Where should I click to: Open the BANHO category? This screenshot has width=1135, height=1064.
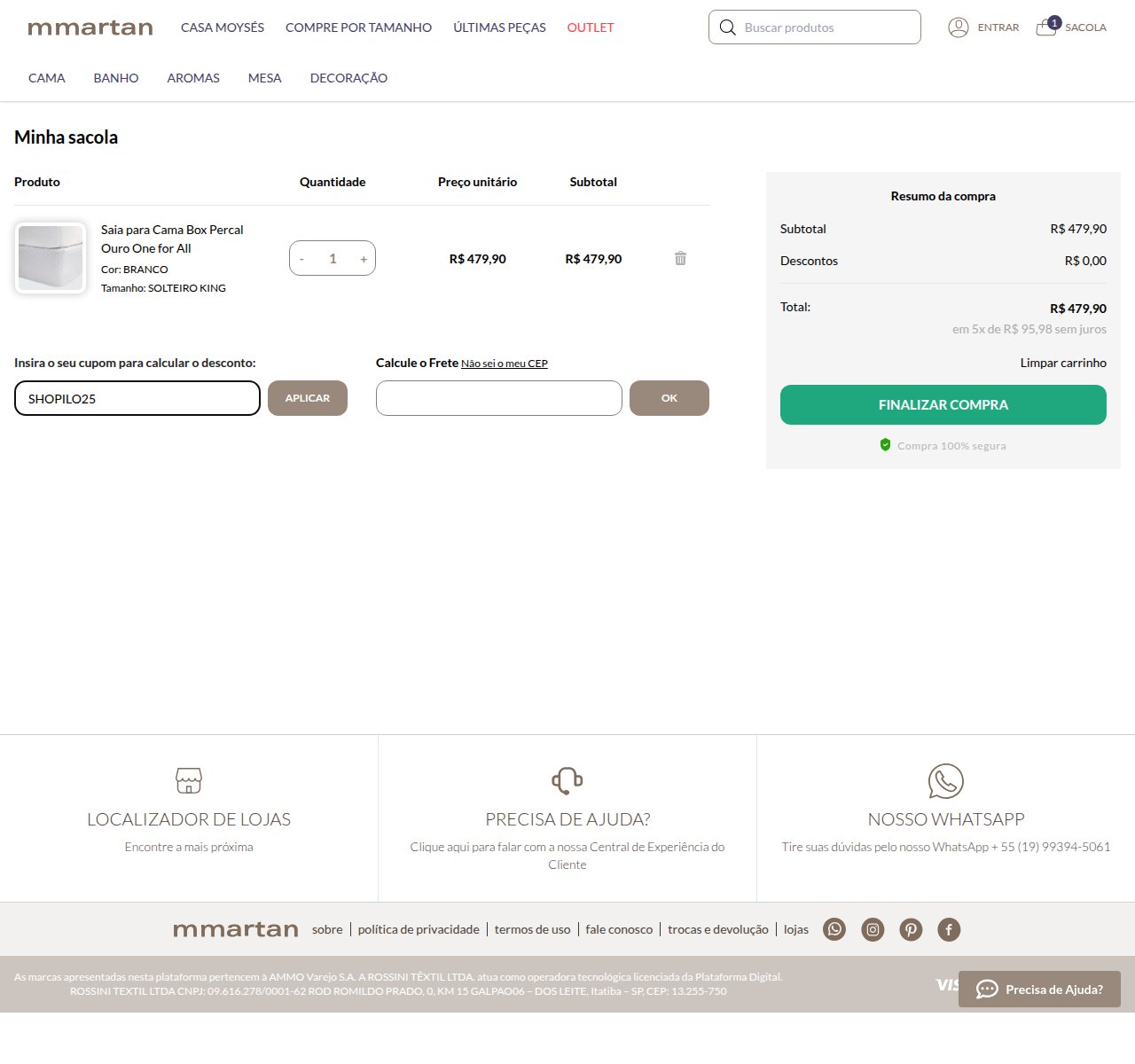click(116, 78)
